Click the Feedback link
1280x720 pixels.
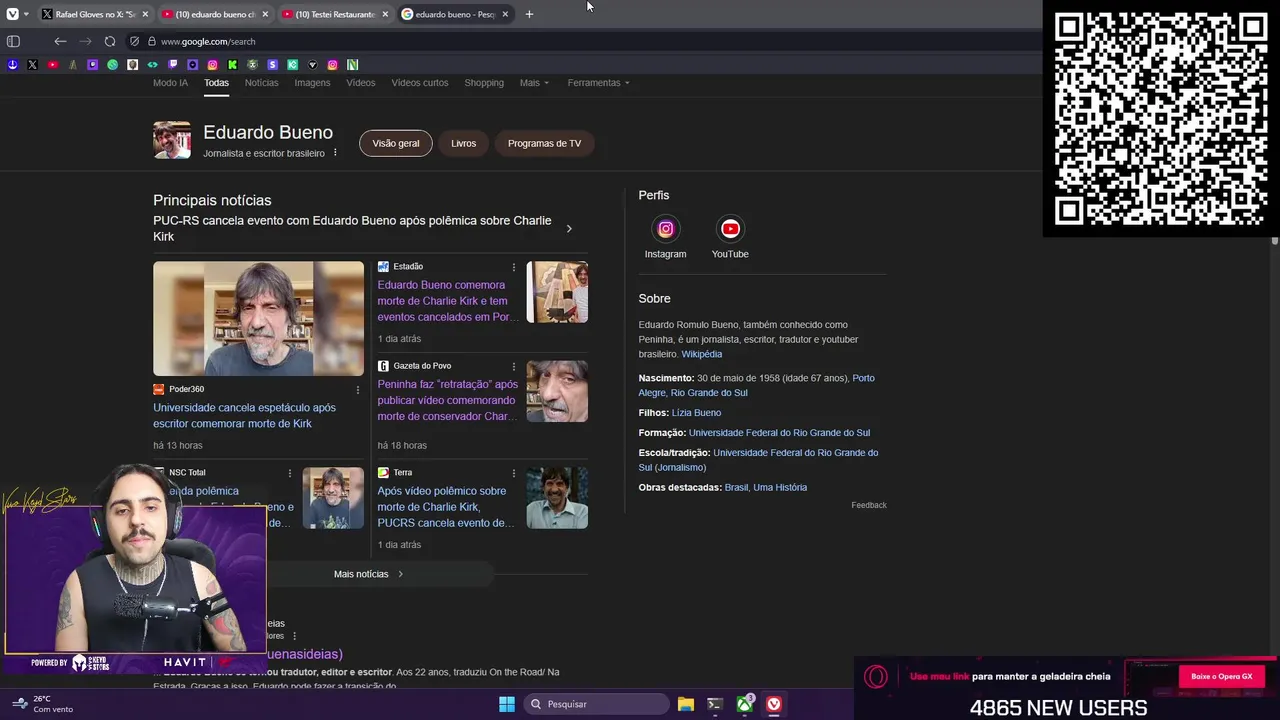pos(869,505)
